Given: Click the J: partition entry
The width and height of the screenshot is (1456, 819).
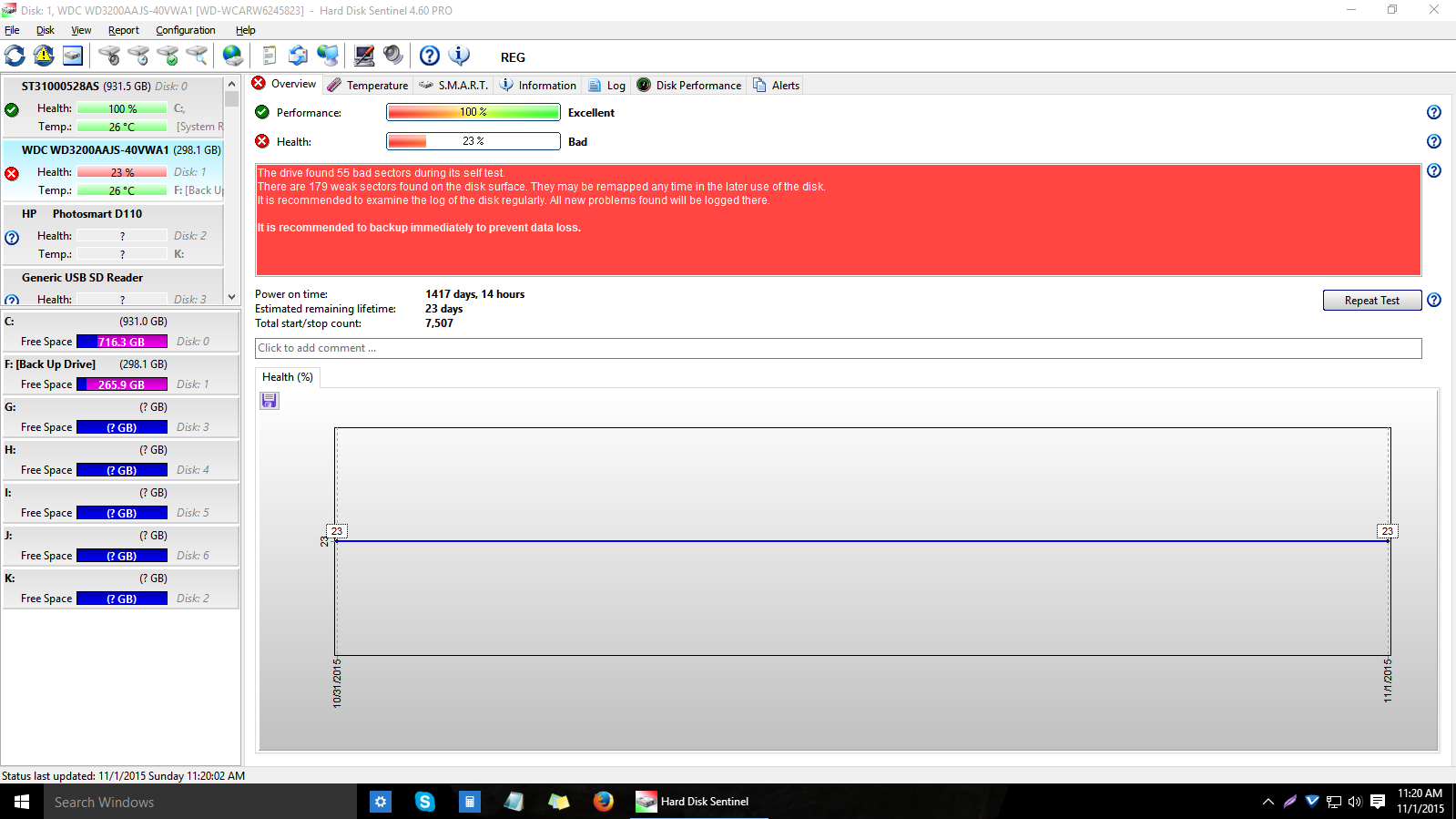Looking at the screenshot, I should [120, 545].
